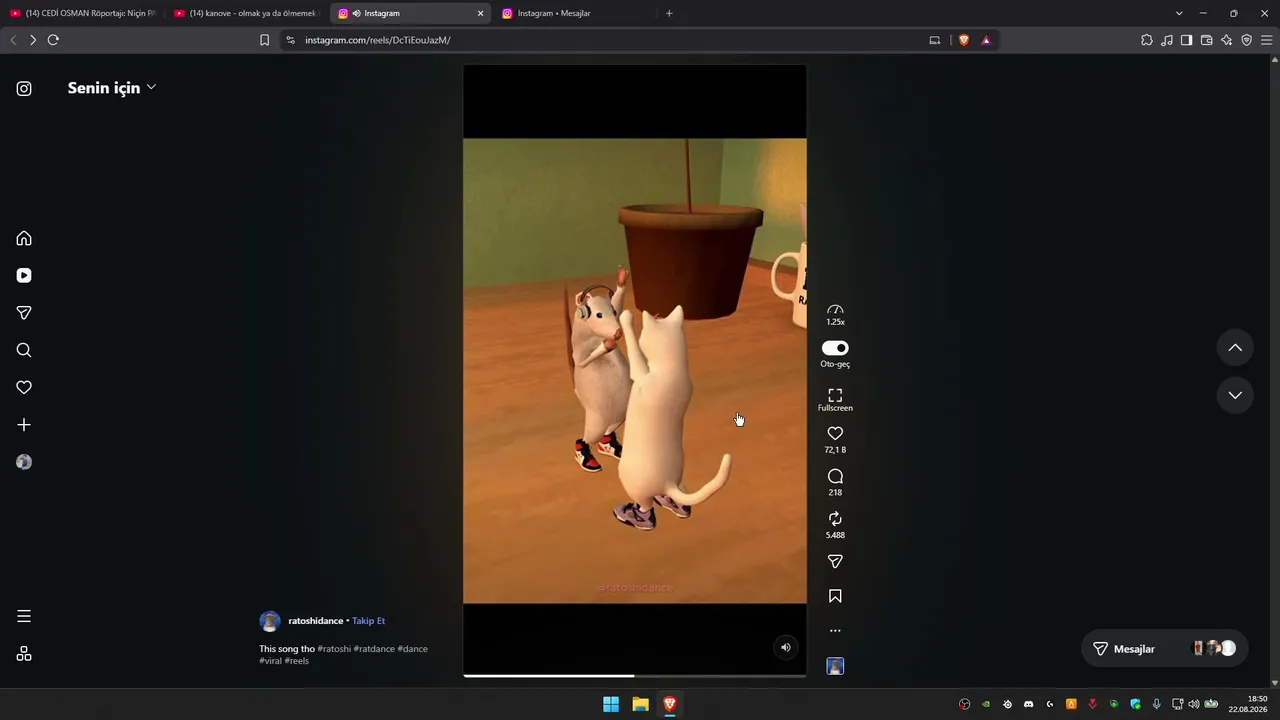Mute the reel audio

tap(786, 647)
